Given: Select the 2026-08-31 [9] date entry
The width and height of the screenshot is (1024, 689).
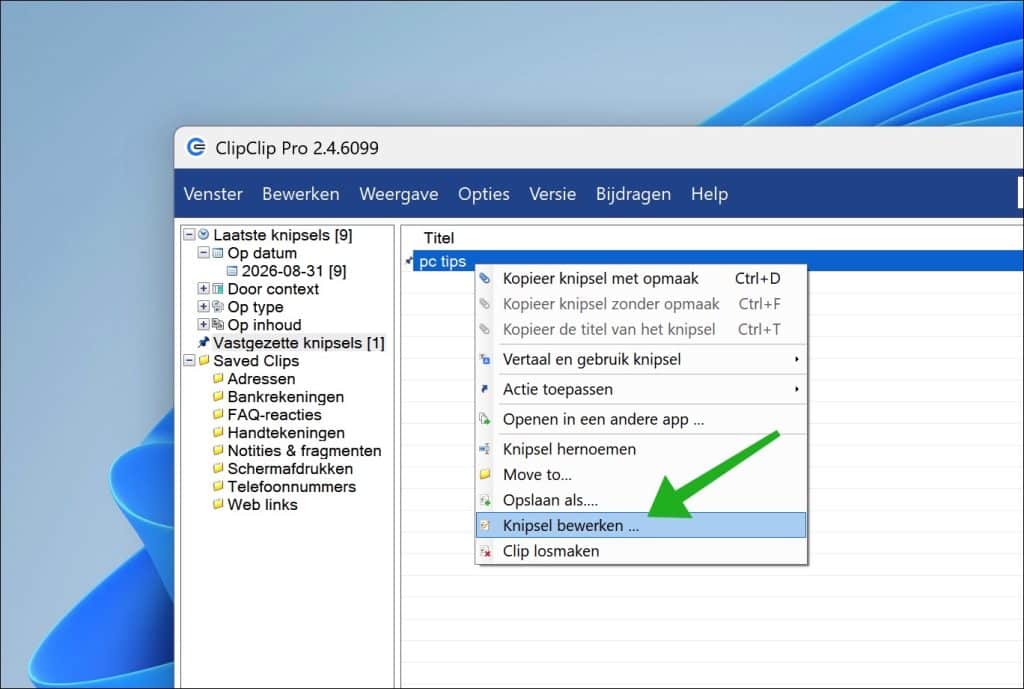Looking at the screenshot, I should pyautogui.click(x=294, y=271).
